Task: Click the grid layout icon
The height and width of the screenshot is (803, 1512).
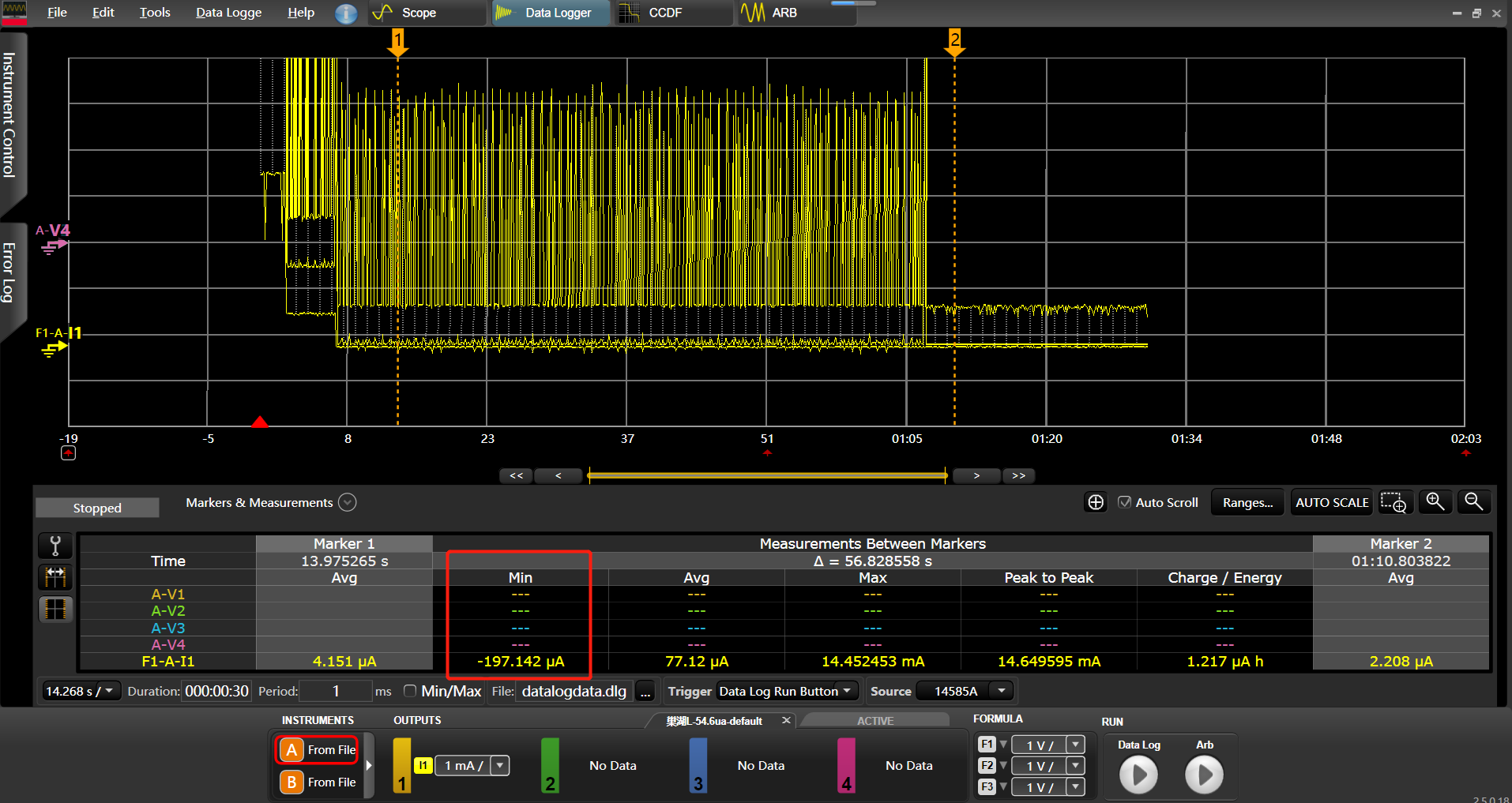Action: [x=55, y=610]
